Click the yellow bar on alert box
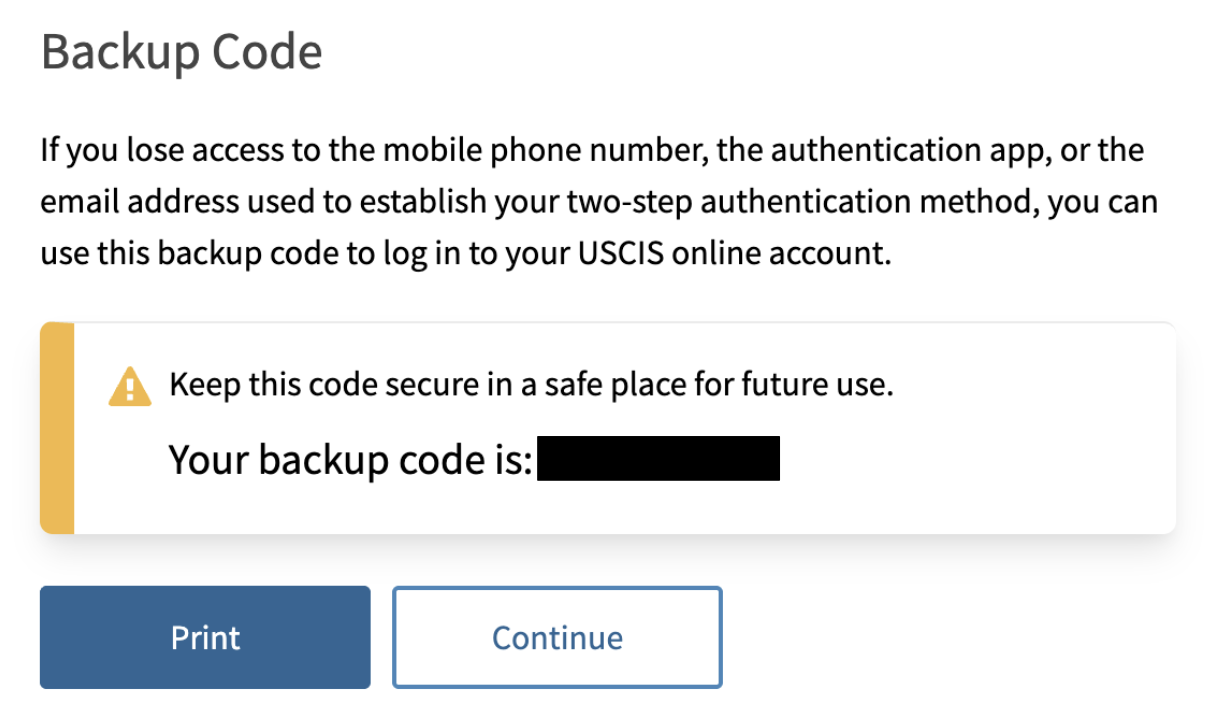This screenshot has height=728, width=1210. point(57,428)
